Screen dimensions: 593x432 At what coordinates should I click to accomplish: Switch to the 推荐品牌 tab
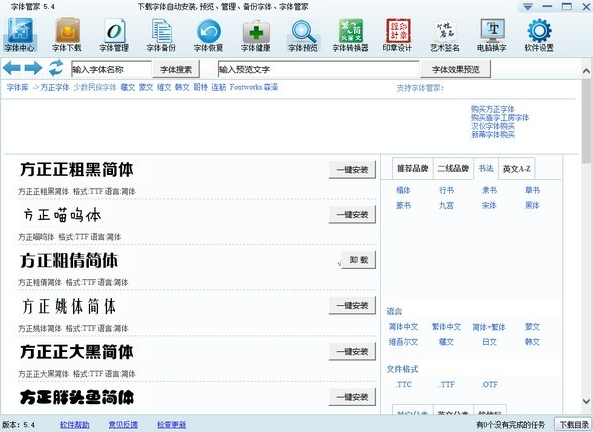tap(412, 169)
